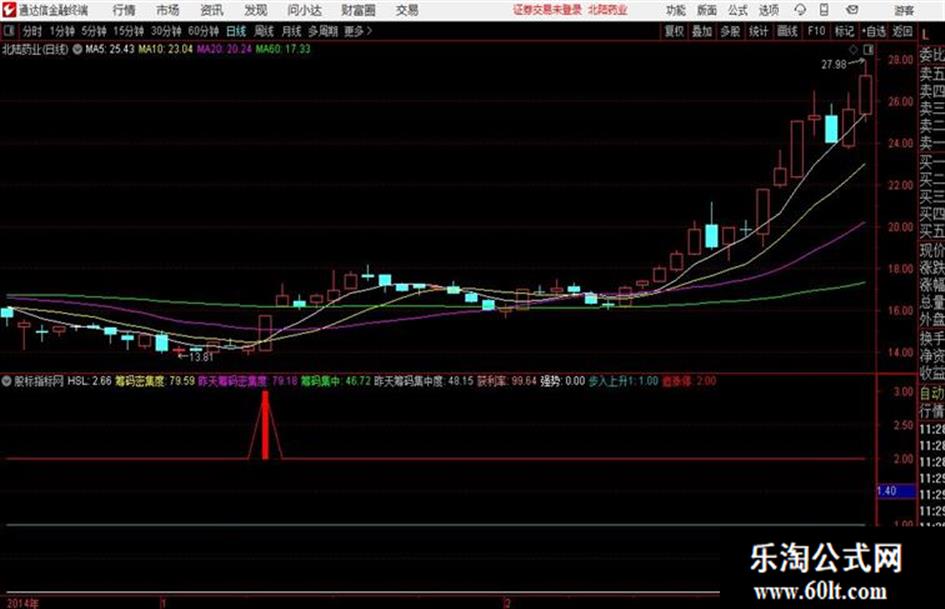
Task: Click the MA5: 25.43 value label
Action: point(110,49)
